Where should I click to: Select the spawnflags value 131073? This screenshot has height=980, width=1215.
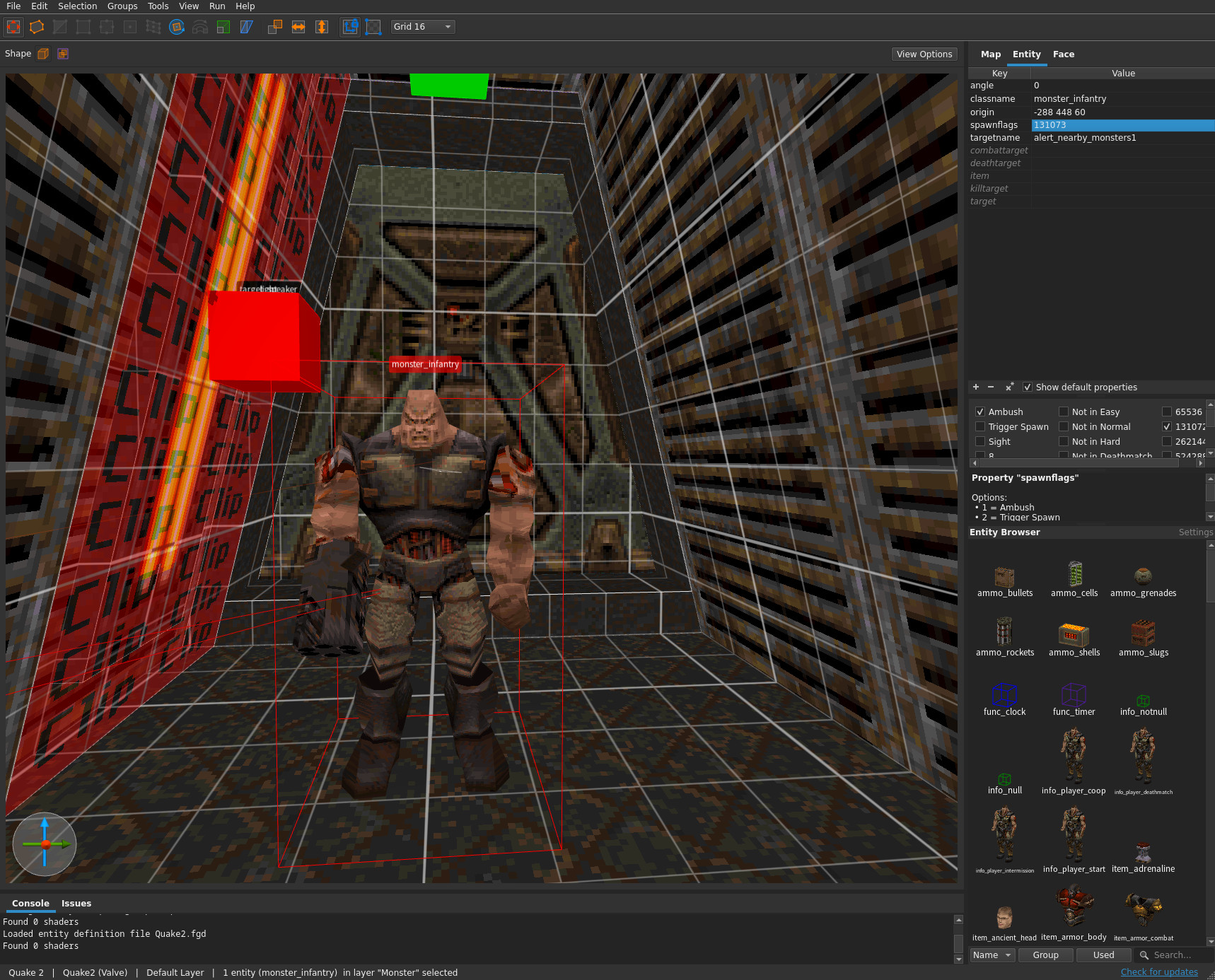[x=1122, y=125]
